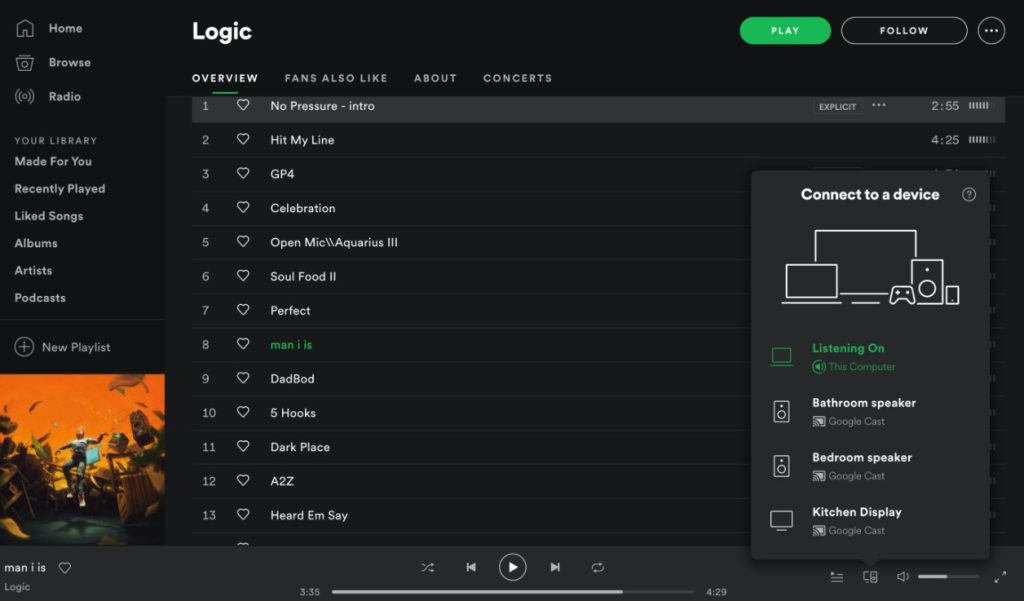
Task: Select Bathroom speaker device
Action: point(870,412)
